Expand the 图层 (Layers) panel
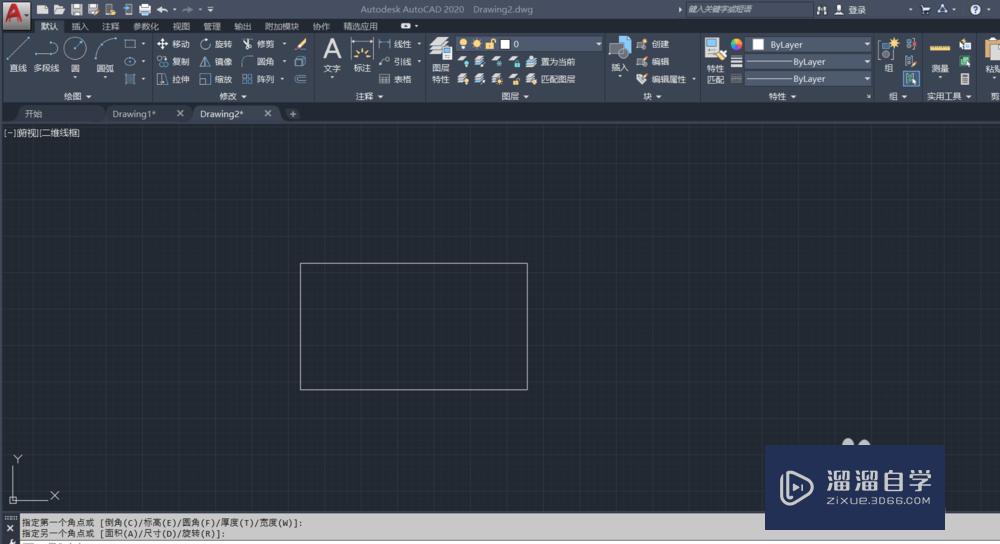This screenshot has width=1000, height=544. pos(515,96)
